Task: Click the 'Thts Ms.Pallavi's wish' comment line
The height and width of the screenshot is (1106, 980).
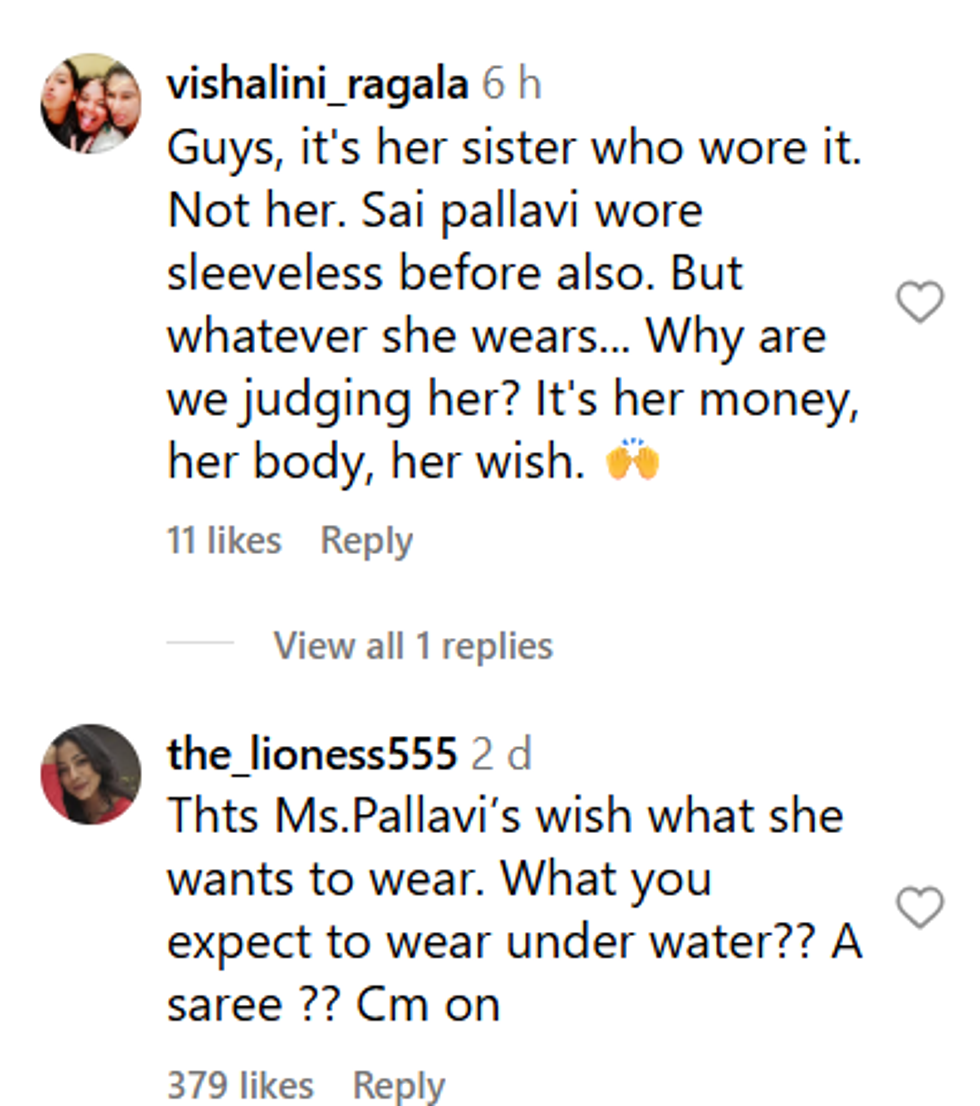Action: click(504, 816)
